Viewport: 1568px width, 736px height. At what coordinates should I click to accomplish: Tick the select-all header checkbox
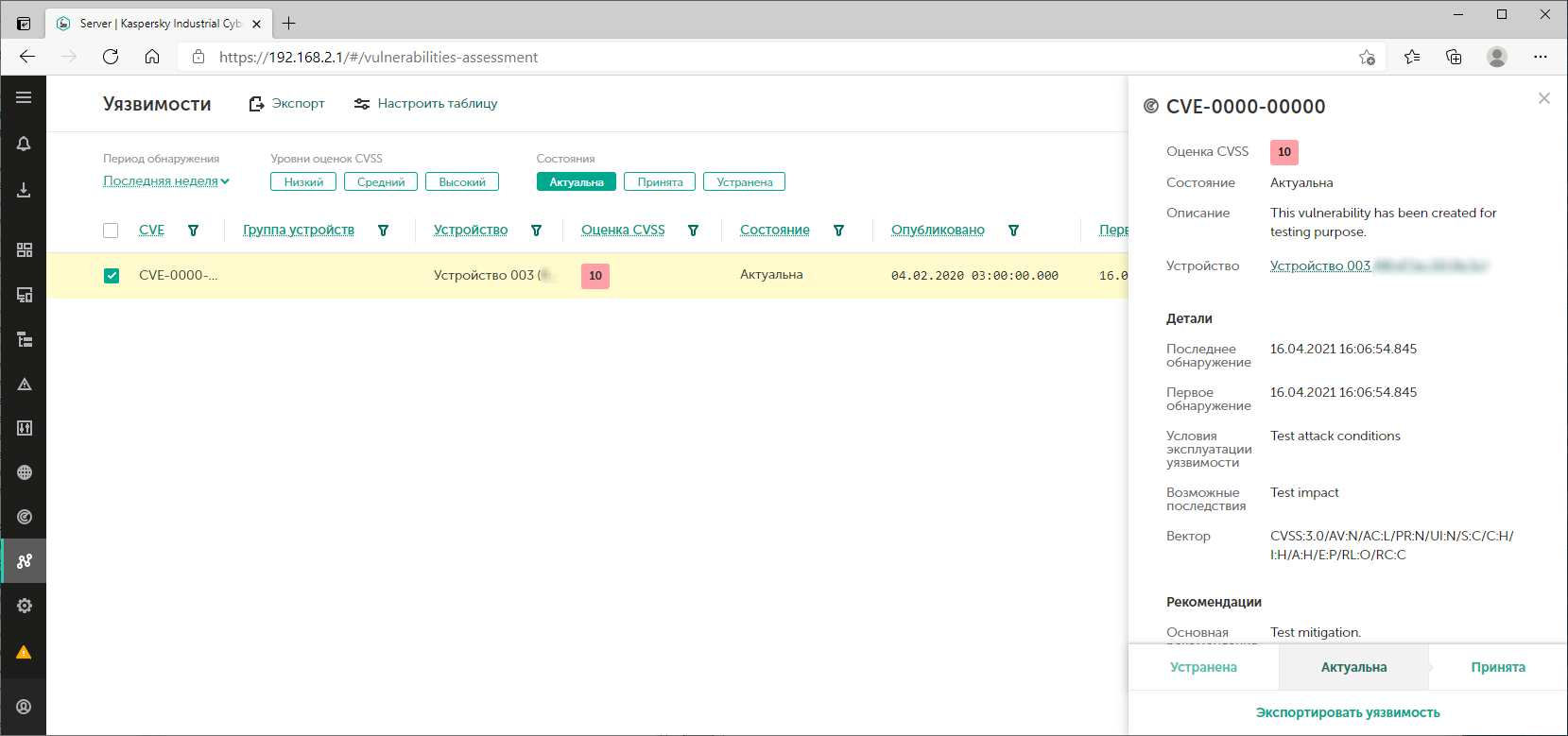click(x=111, y=231)
